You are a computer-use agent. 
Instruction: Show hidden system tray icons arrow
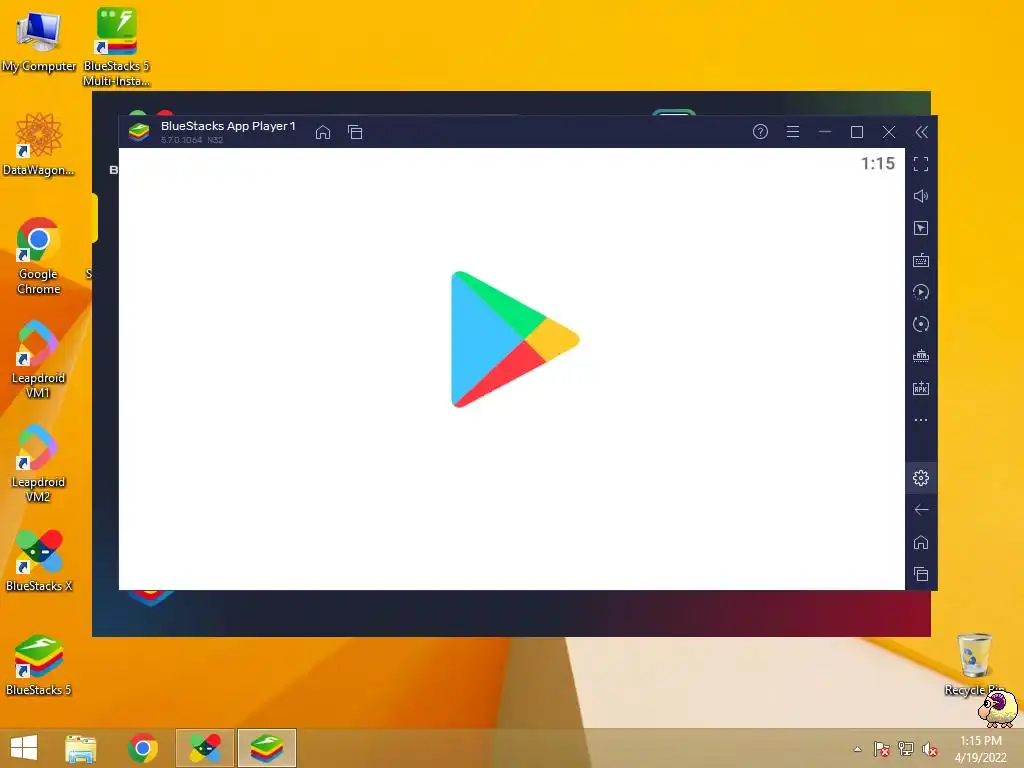coord(857,749)
